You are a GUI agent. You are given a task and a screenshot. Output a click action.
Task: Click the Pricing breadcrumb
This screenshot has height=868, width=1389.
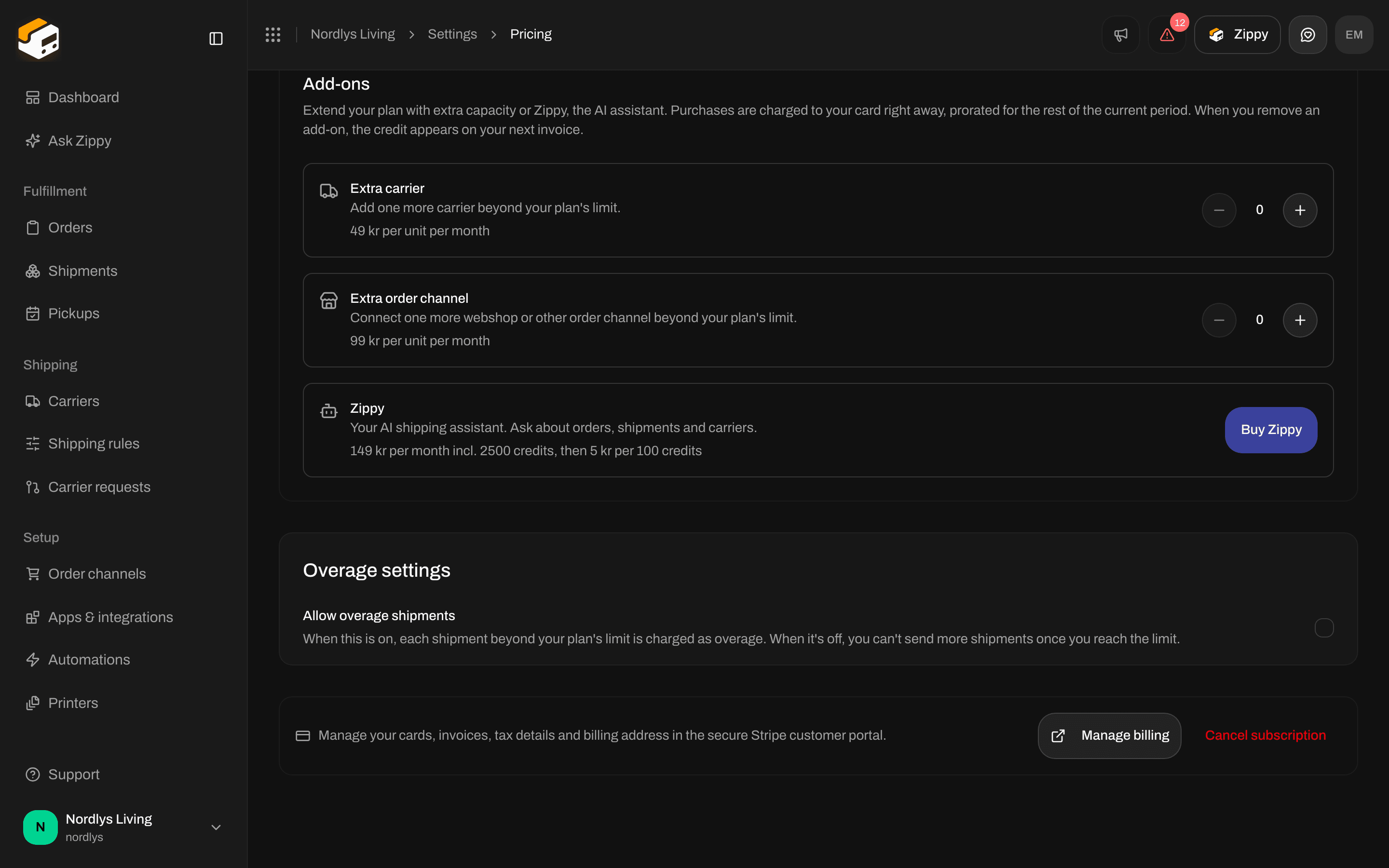tap(531, 34)
